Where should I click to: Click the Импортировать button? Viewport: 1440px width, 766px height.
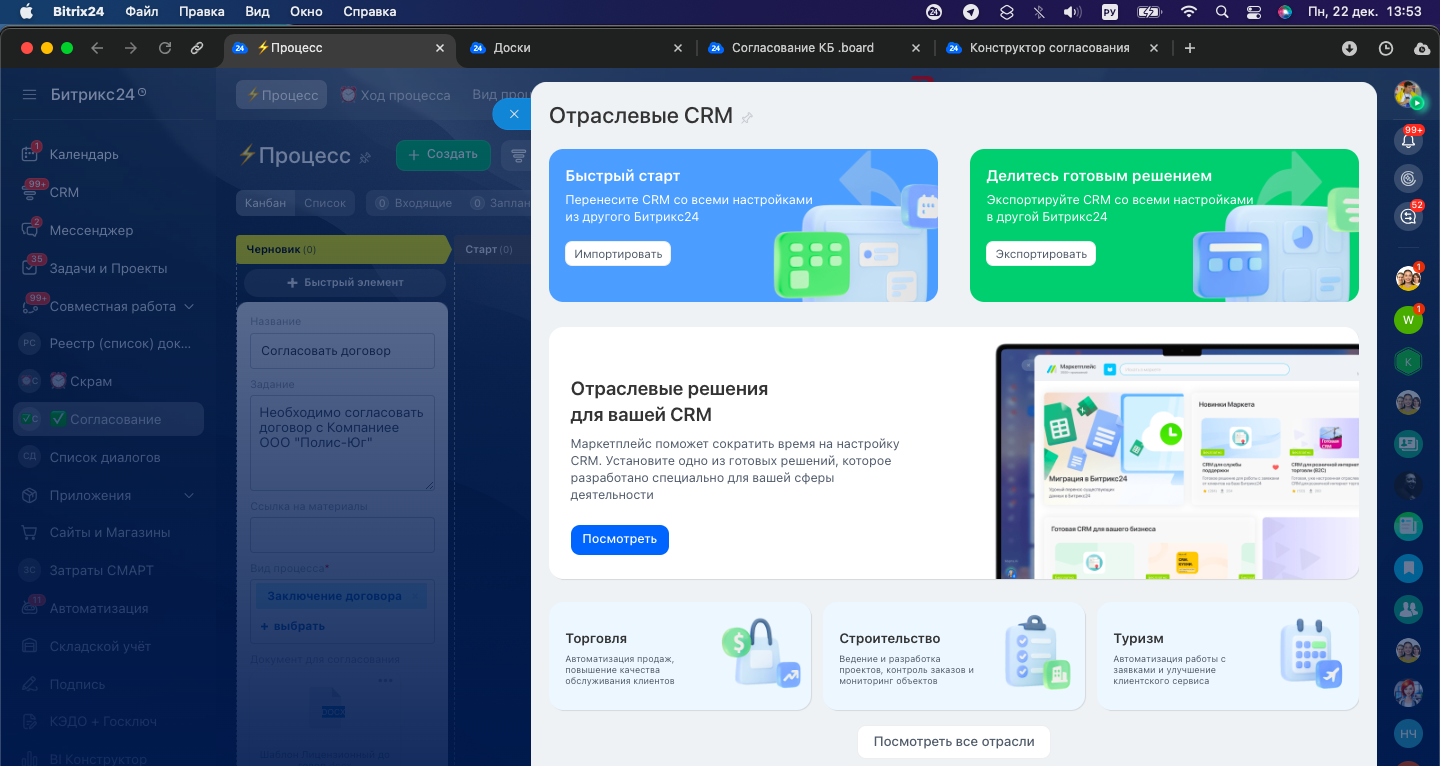tap(618, 254)
